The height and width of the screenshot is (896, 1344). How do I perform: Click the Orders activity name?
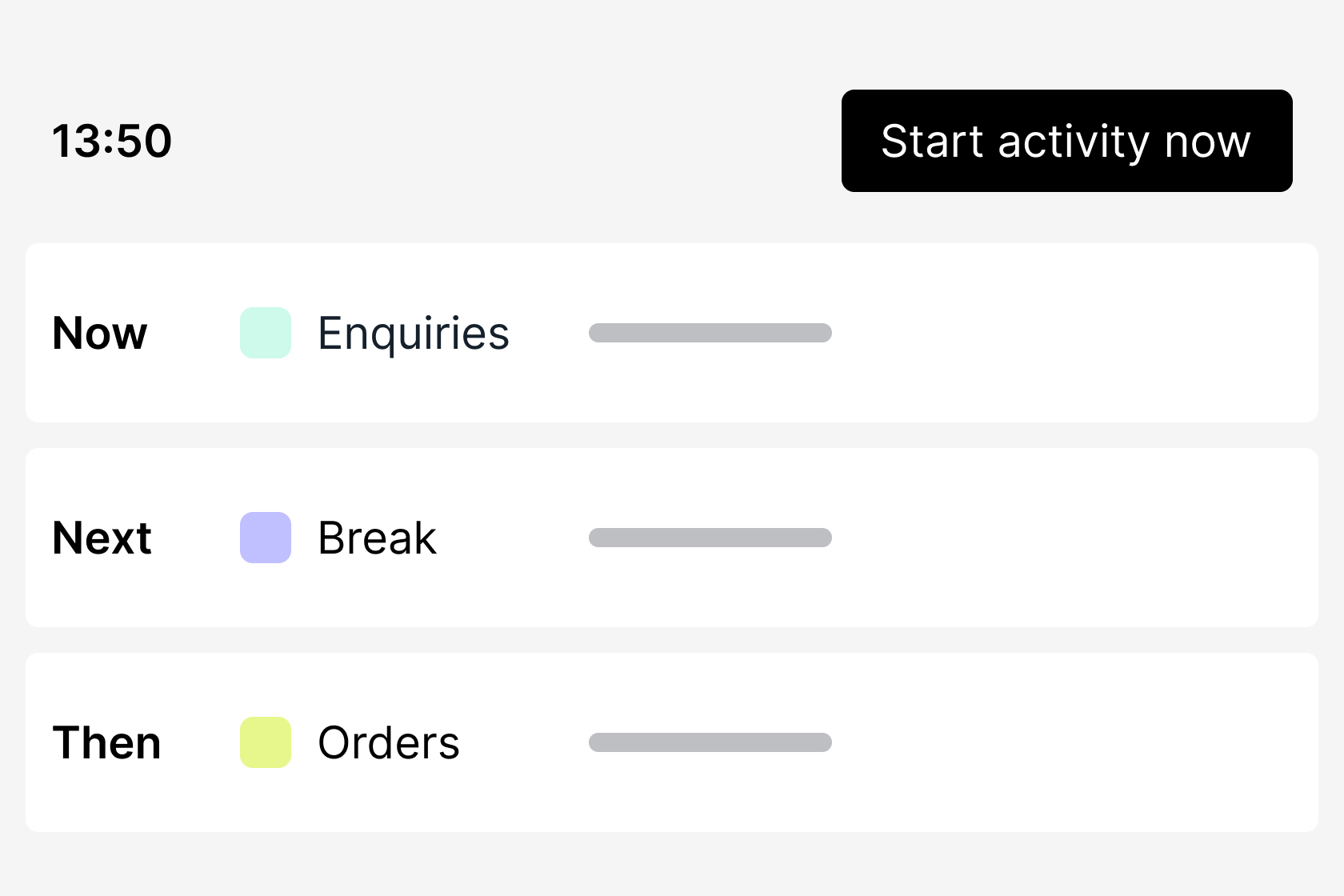click(389, 742)
